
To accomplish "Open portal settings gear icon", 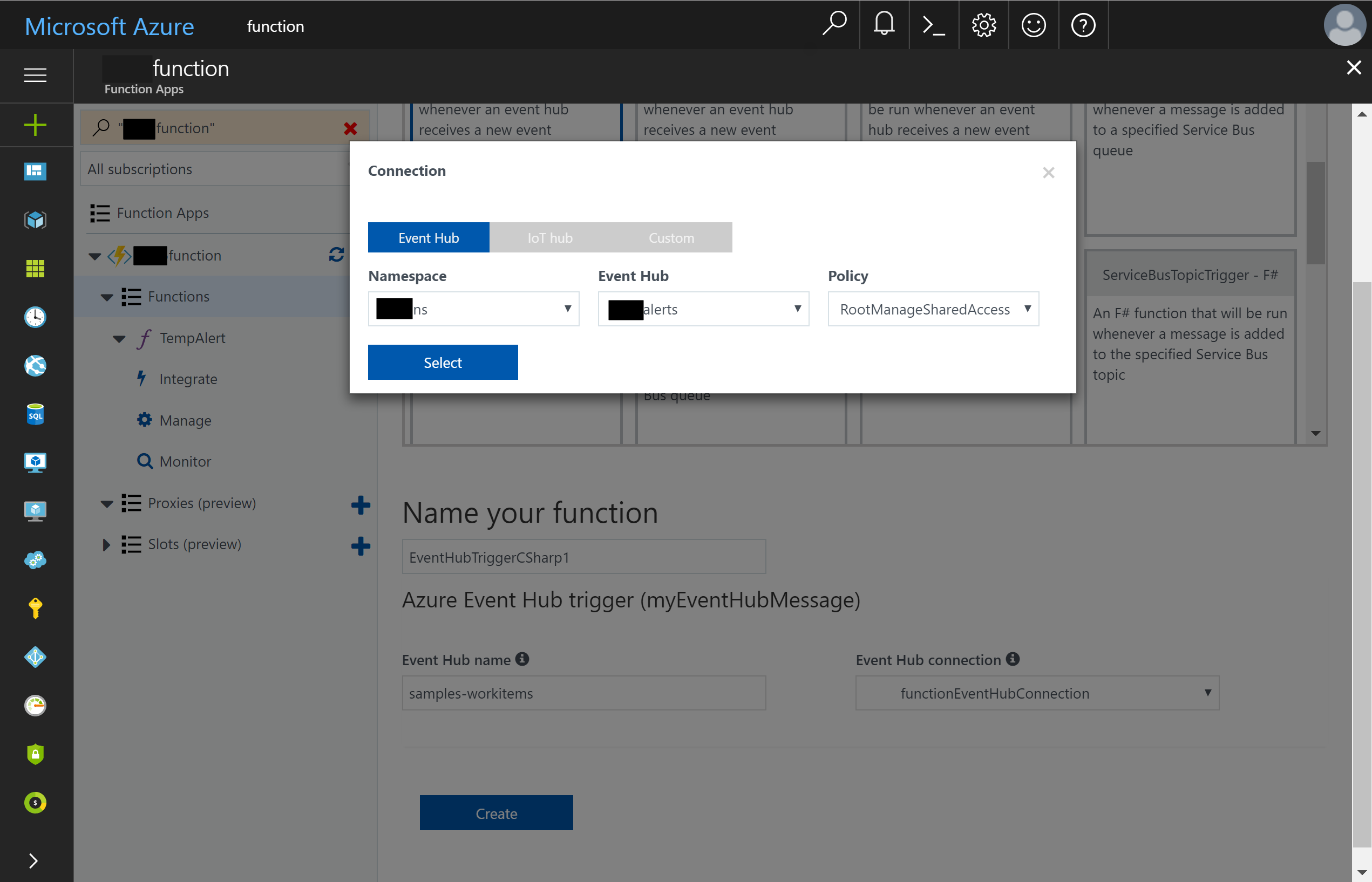I will 983,25.
